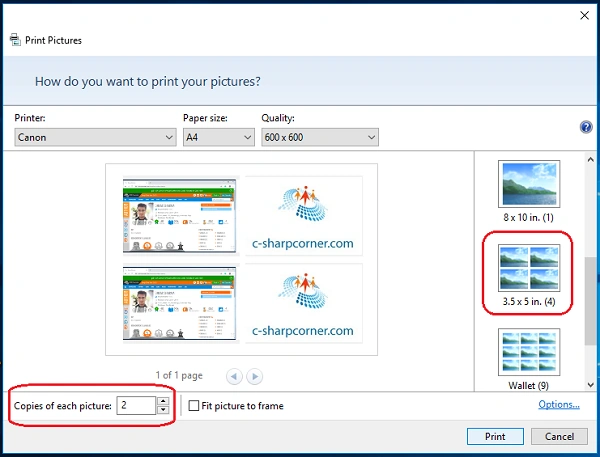600x457 pixels.
Task: Click the 'Quality:' label
Action: pyautogui.click(x=278, y=118)
